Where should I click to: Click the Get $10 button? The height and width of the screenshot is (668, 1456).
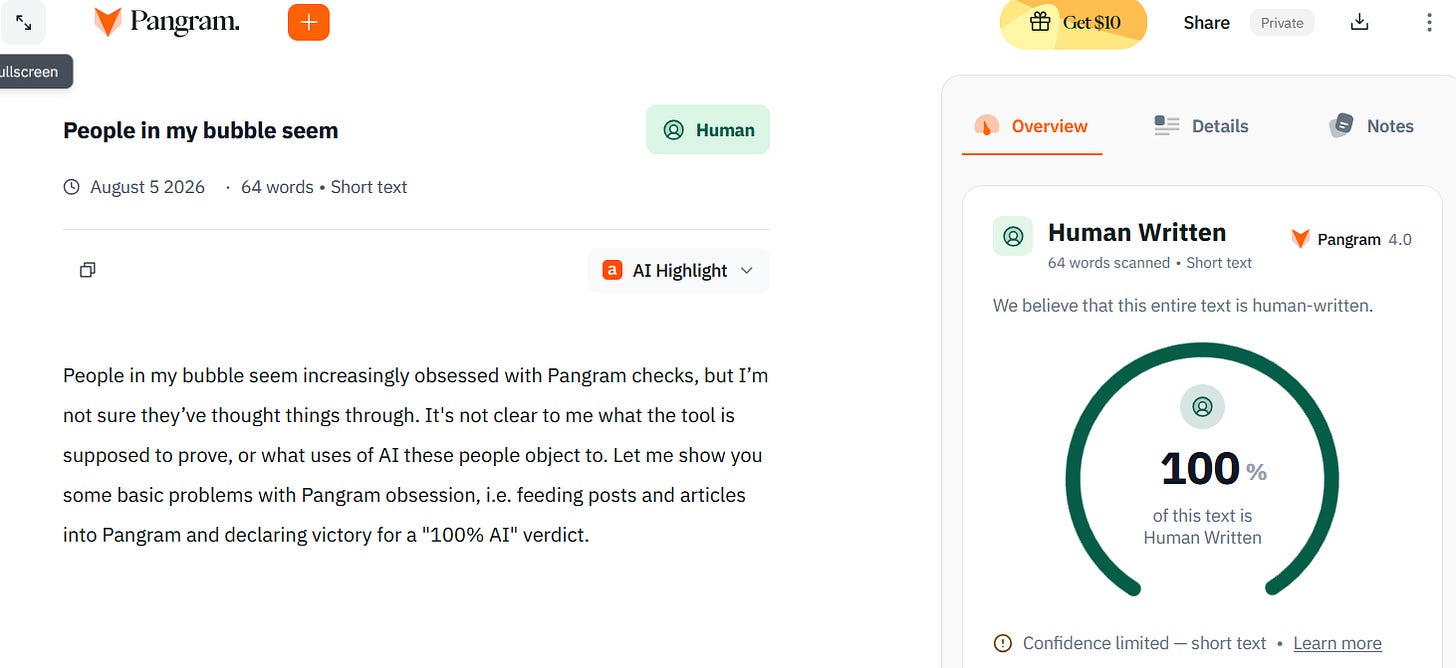[x=1074, y=23]
